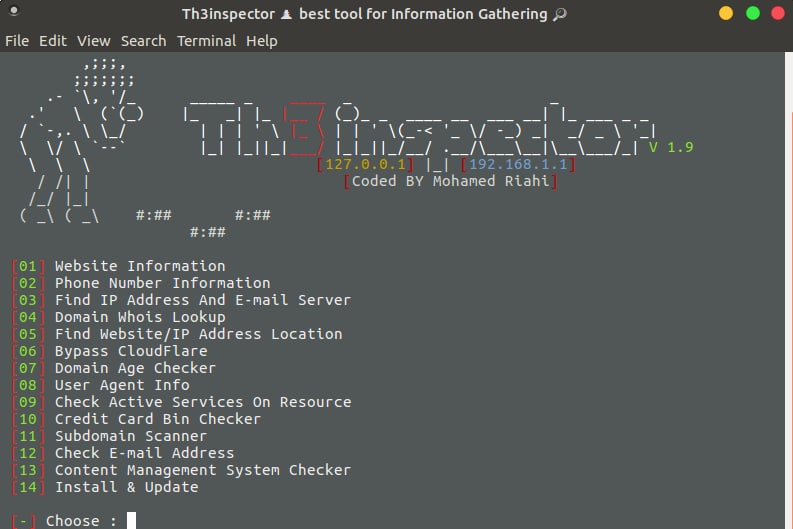Click the green maximize window button
This screenshot has width=793, height=529.
click(x=753, y=13)
